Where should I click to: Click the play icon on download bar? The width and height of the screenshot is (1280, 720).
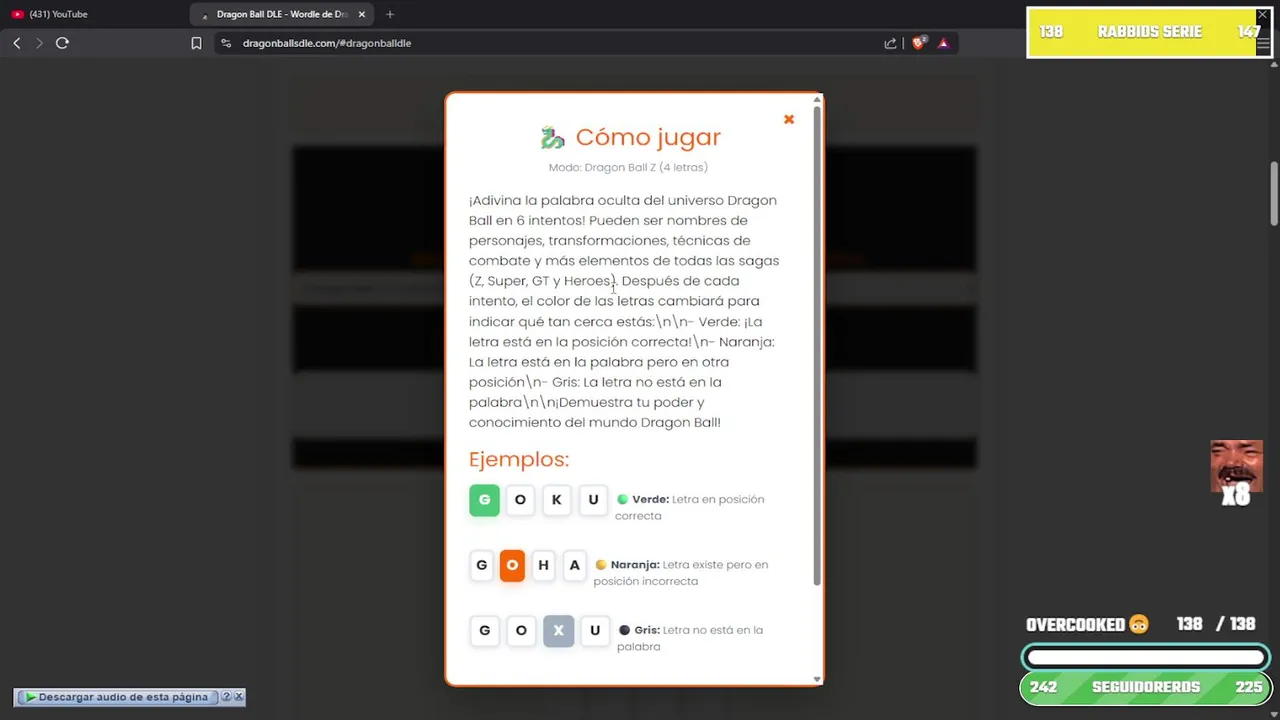(31, 697)
